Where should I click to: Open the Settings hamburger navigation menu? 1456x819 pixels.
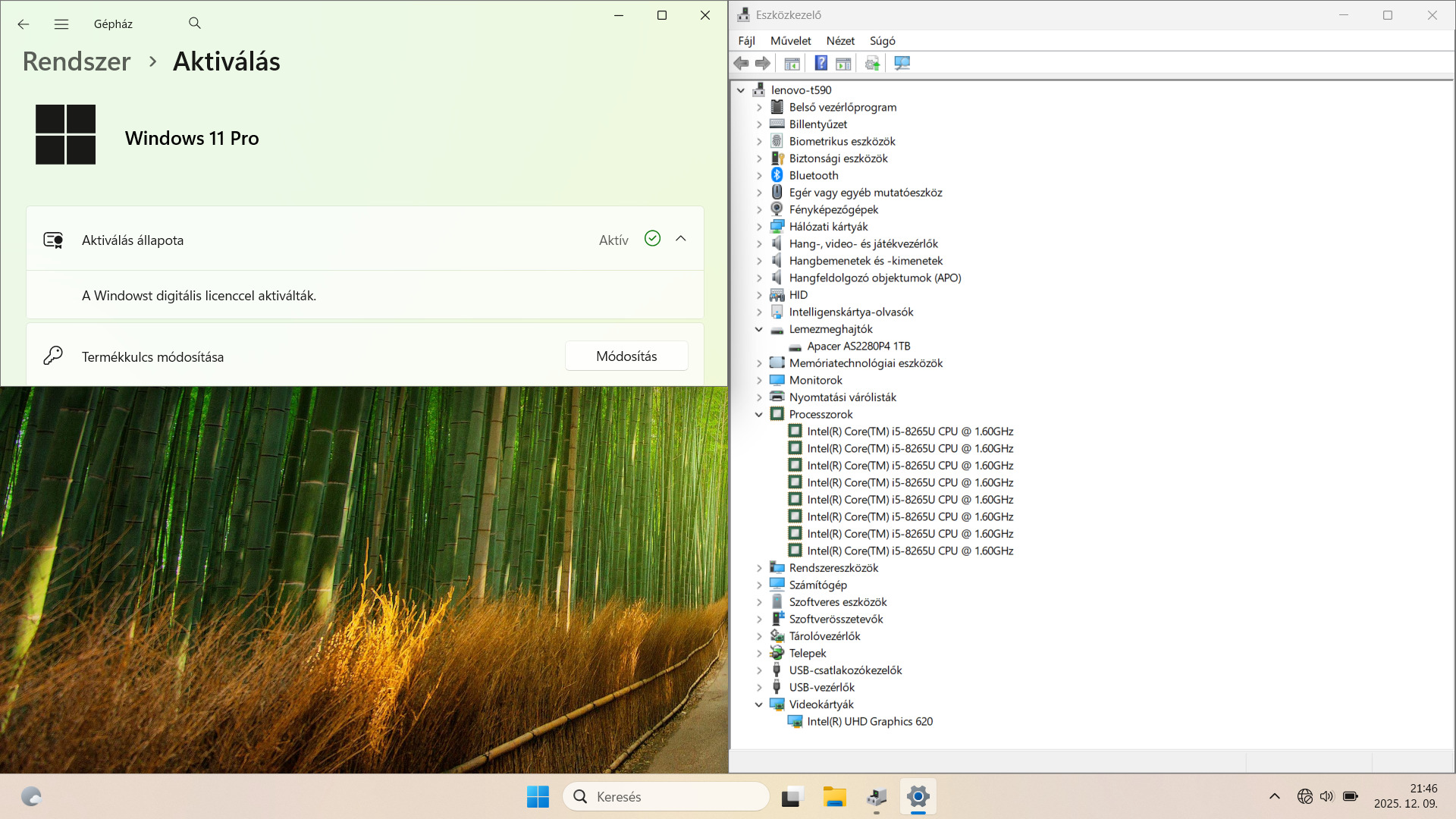pyautogui.click(x=61, y=24)
